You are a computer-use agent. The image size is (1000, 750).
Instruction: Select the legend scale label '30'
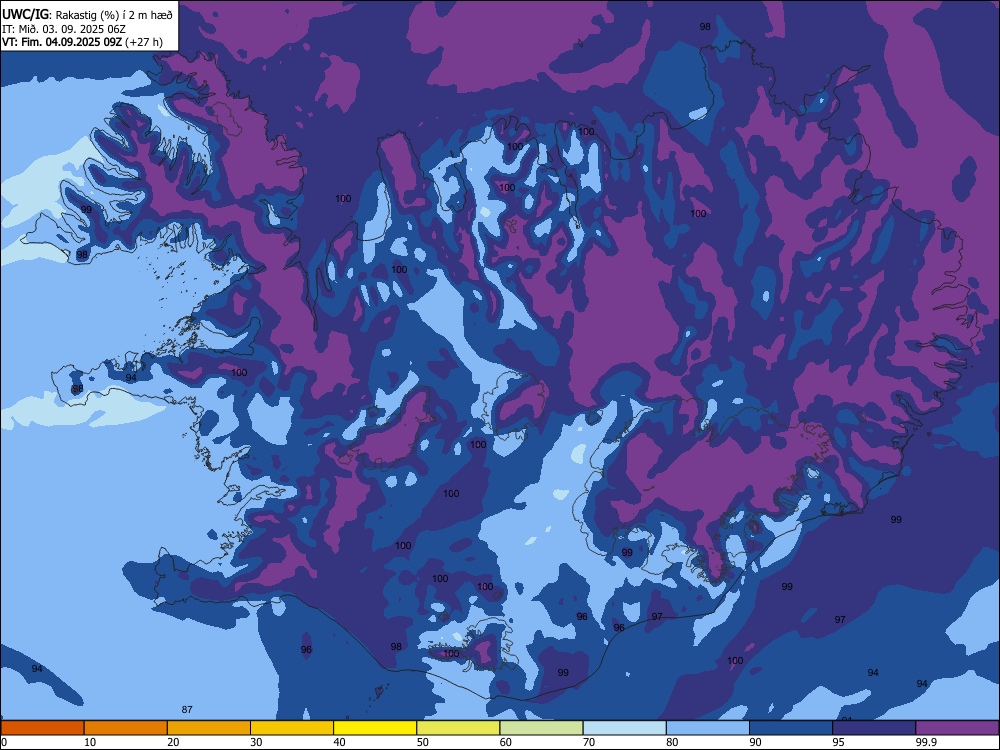(x=256, y=742)
